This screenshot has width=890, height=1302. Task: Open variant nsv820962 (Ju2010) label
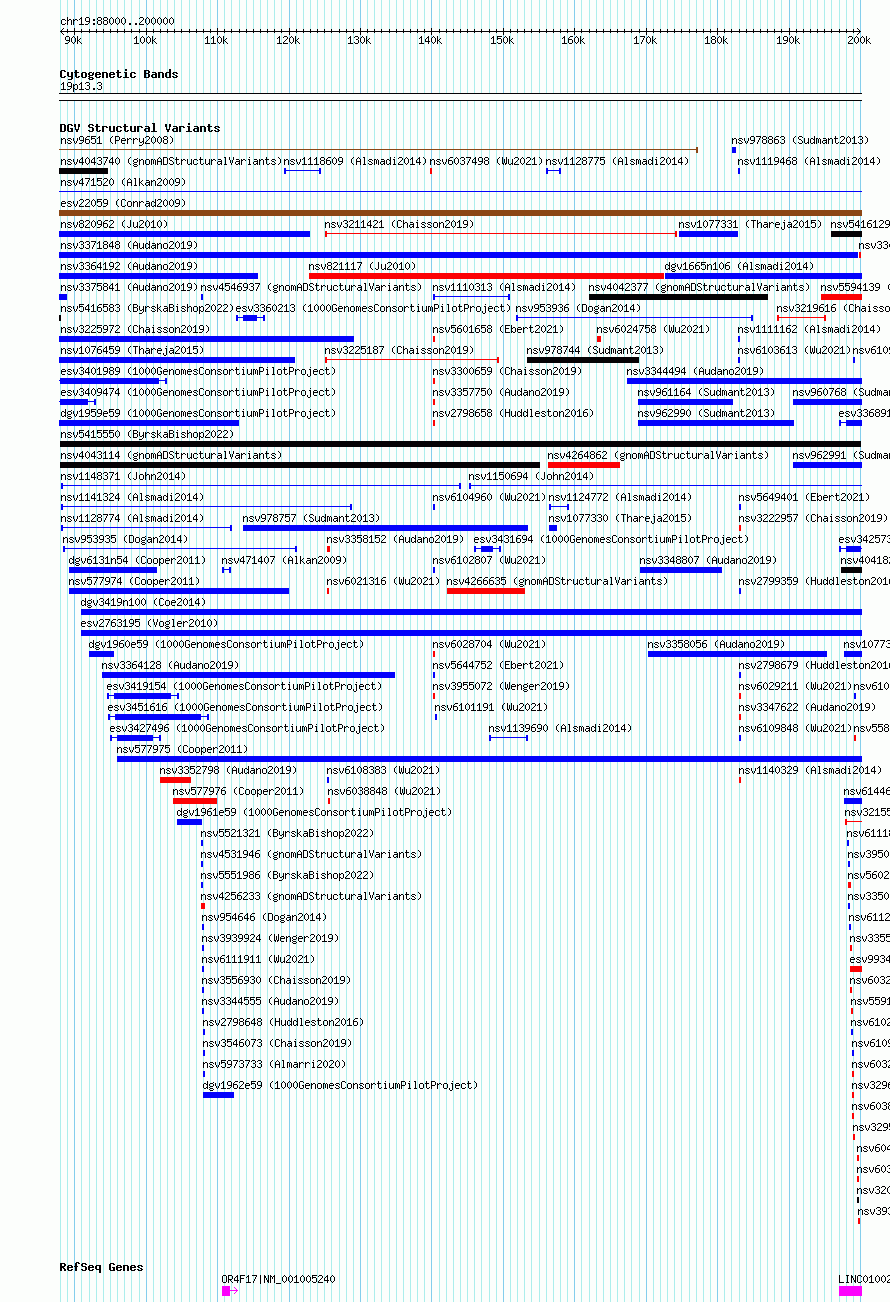(x=114, y=225)
